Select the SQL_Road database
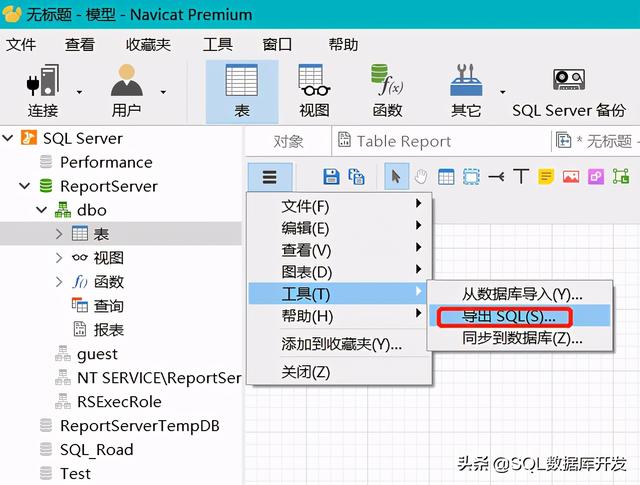The width and height of the screenshot is (640, 485). point(96,450)
